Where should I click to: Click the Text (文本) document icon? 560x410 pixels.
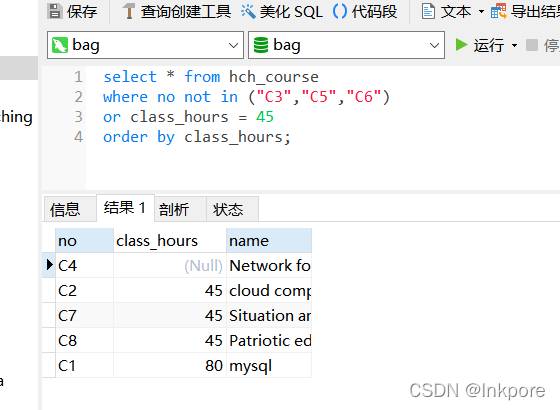[x=428, y=11]
